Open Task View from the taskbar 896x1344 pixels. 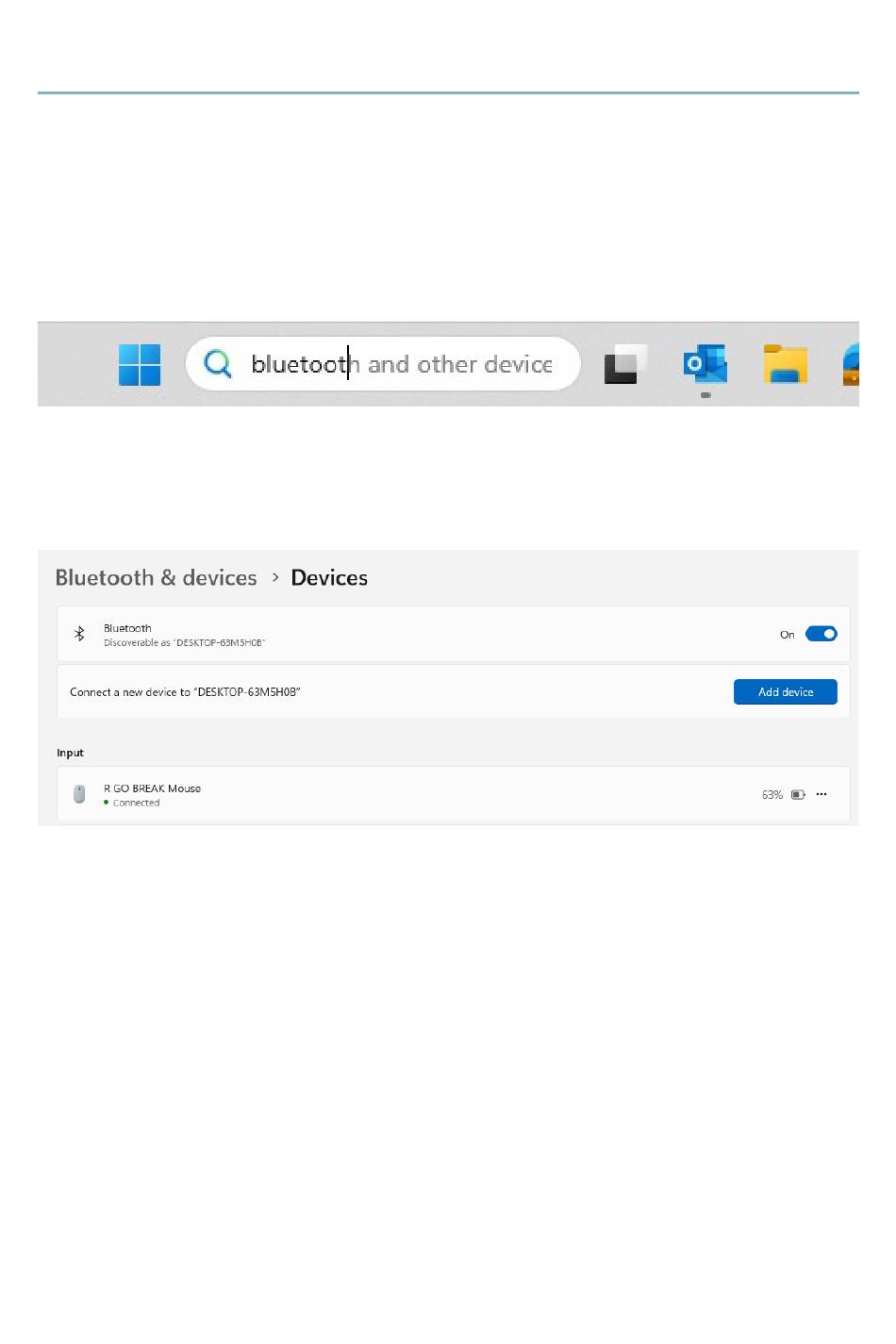tap(625, 364)
